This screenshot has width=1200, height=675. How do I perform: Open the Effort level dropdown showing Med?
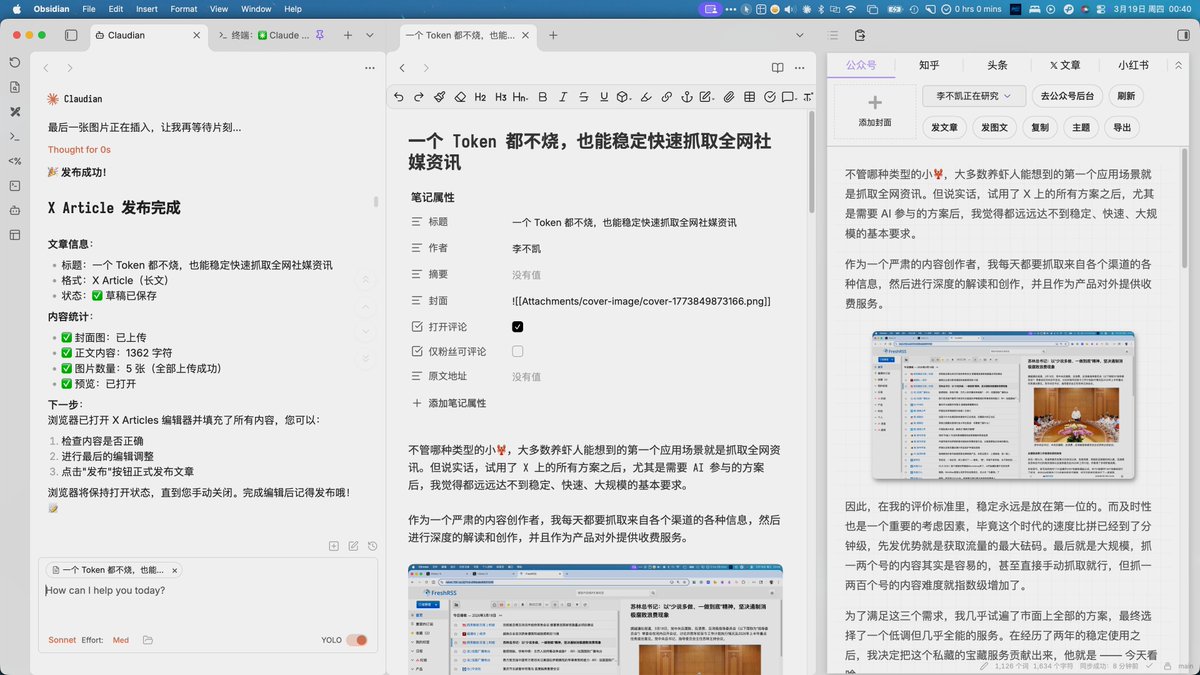pos(120,639)
